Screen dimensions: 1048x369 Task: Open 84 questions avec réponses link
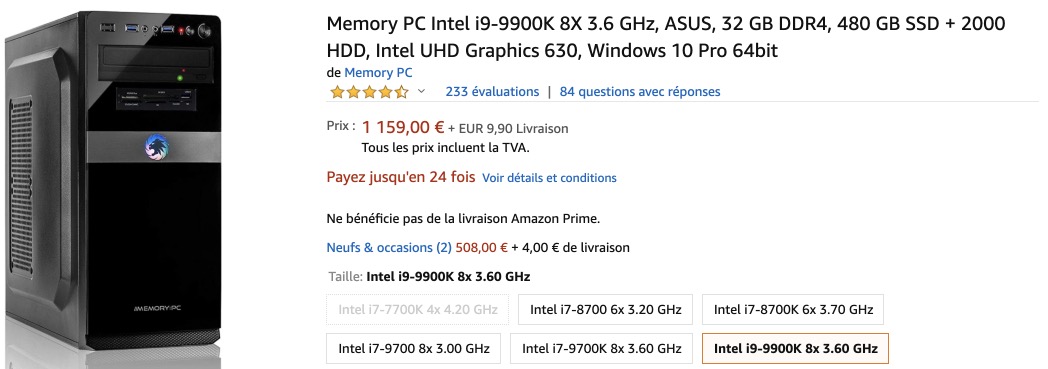click(x=640, y=92)
